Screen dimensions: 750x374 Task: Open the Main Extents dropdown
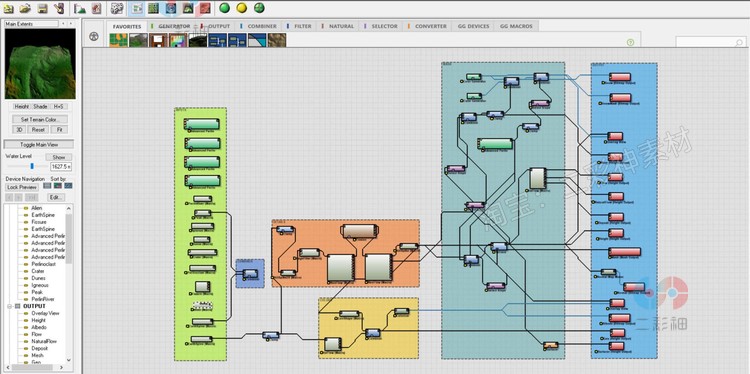pyautogui.click(x=32, y=23)
